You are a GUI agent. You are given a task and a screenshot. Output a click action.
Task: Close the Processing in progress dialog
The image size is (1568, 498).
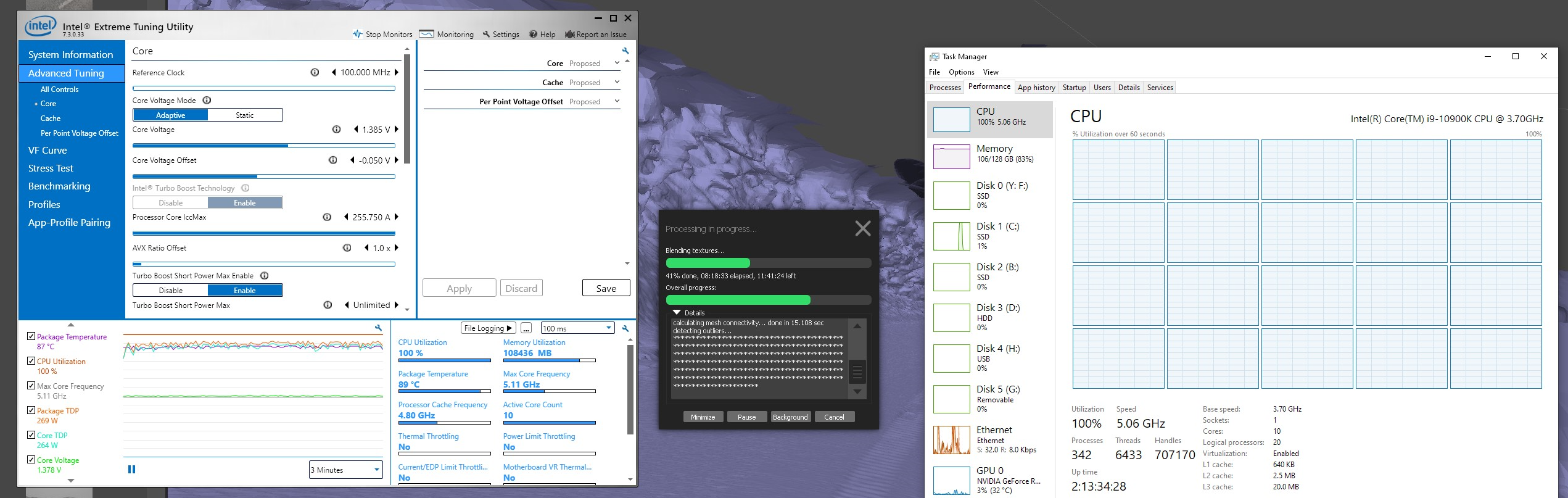(863, 228)
